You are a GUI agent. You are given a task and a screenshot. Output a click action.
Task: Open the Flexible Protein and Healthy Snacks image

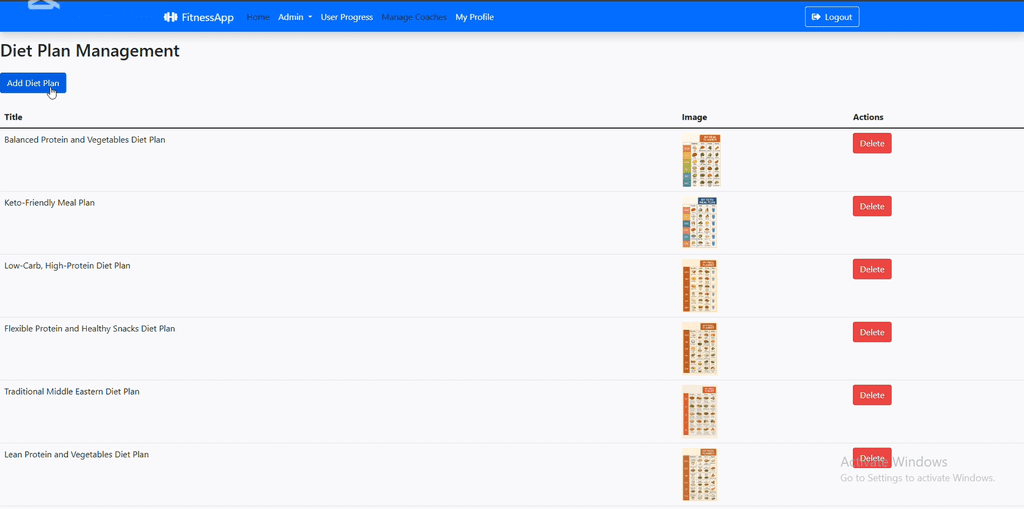coord(699,348)
